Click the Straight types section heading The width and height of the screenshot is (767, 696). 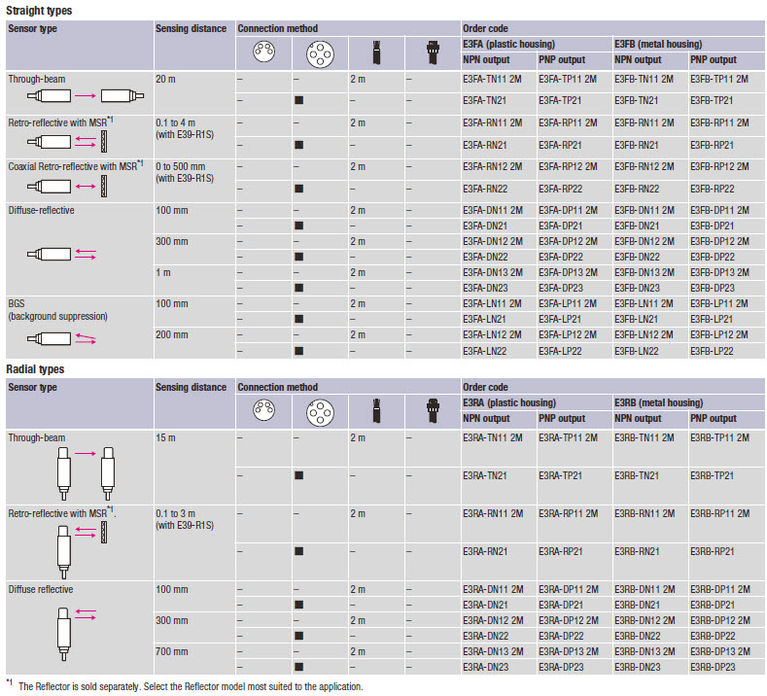[x=39, y=10]
